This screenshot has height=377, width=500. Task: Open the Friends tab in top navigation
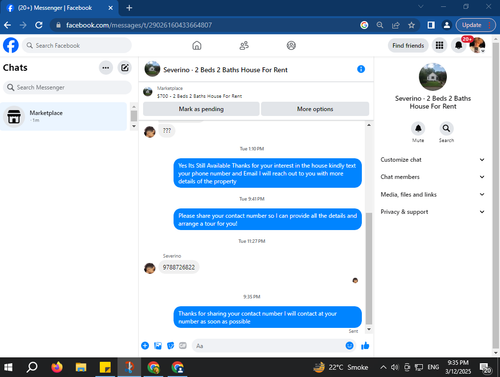[244, 45]
